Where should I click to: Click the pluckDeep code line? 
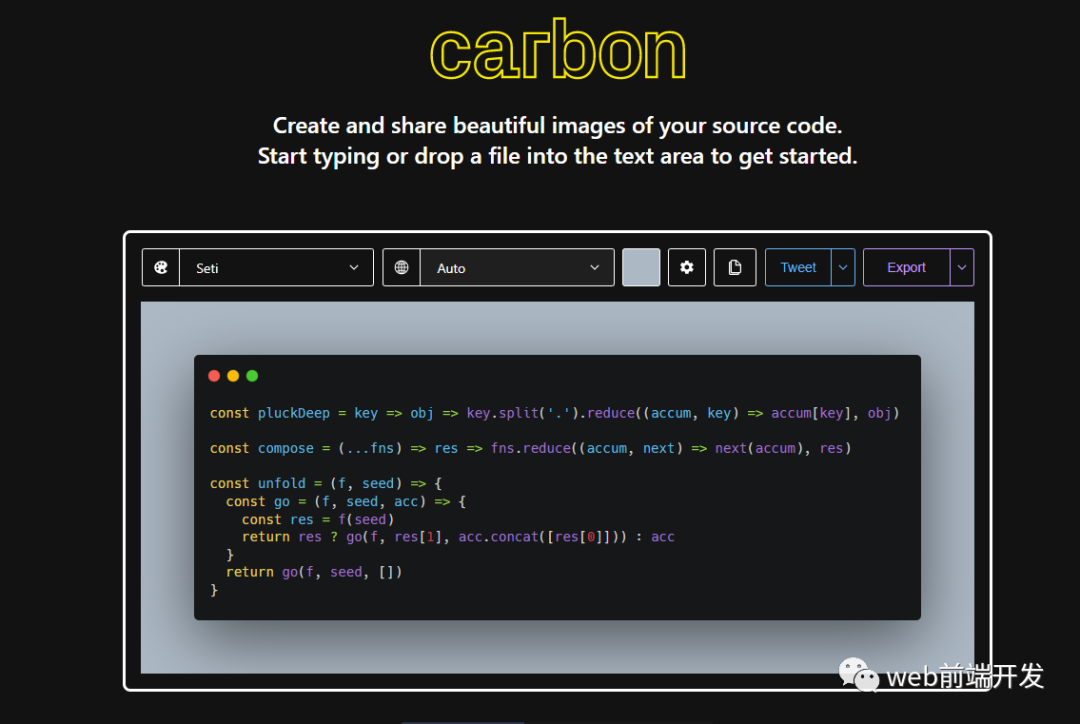(554, 413)
